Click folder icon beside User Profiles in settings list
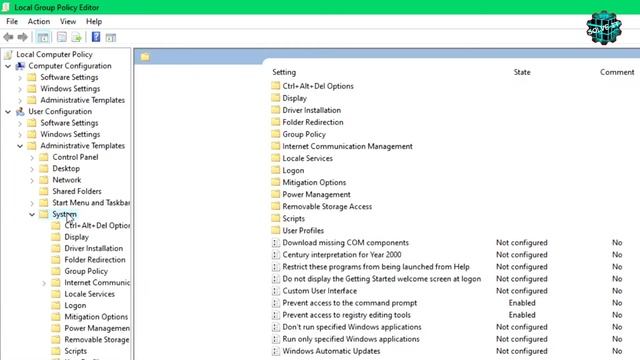Screen dimensions: 640x360 pos(276,230)
